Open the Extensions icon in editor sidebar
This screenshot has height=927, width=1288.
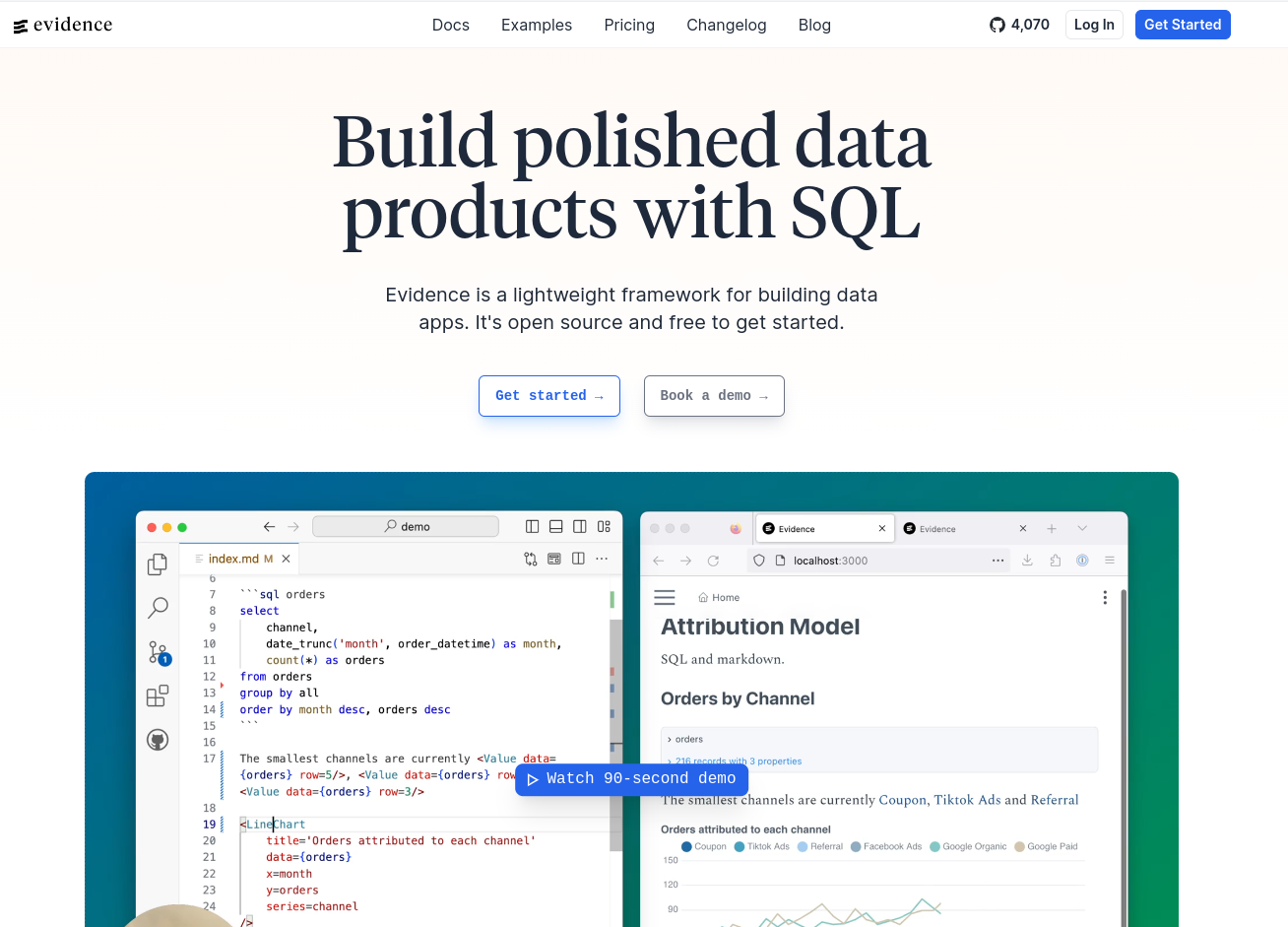[x=158, y=696]
